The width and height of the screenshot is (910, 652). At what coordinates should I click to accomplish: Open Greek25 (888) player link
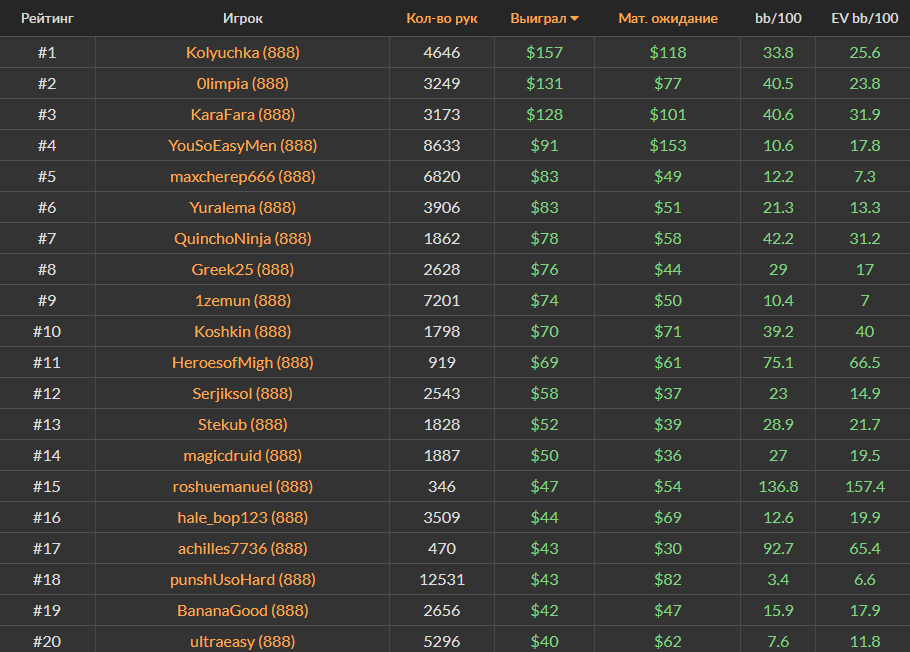pyautogui.click(x=242, y=270)
